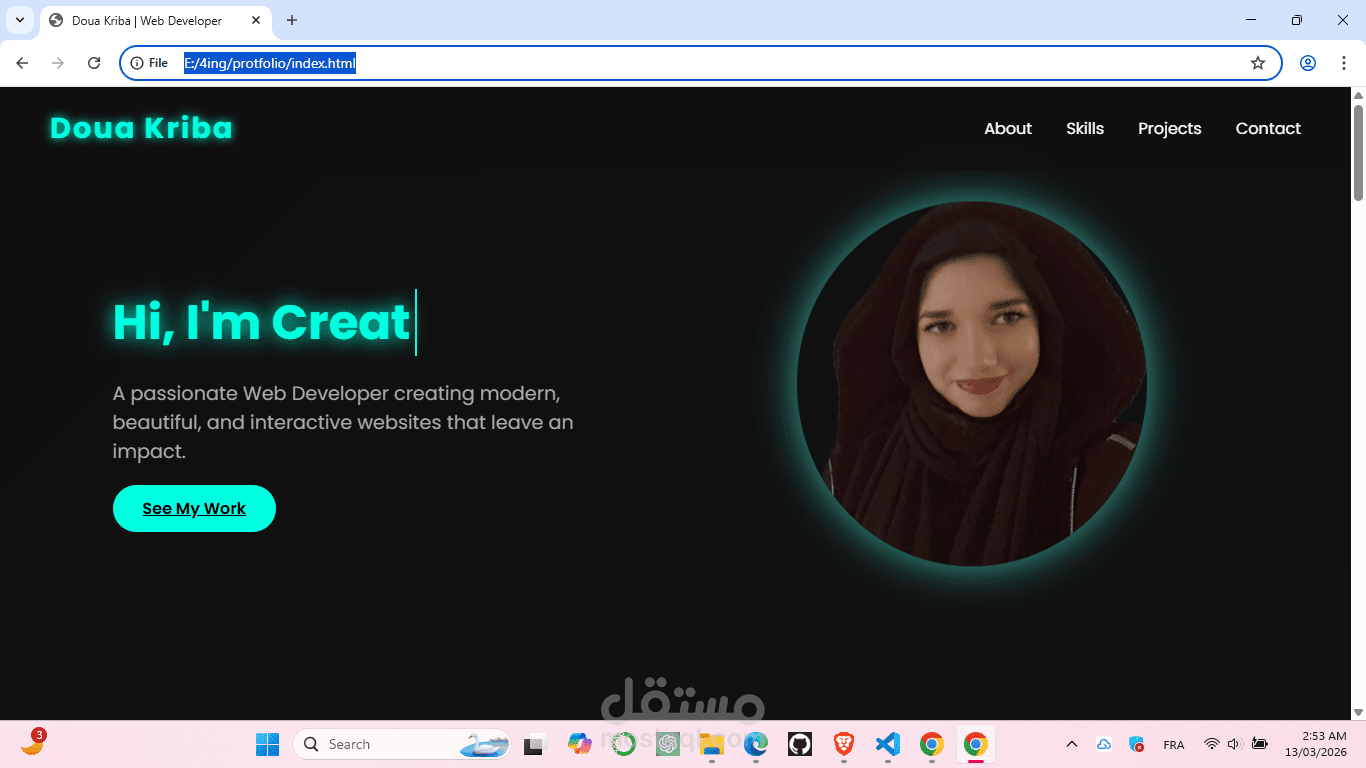Image resolution: width=1366 pixels, height=768 pixels.
Task: Click the File site-info icon in address bar
Action: tap(149, 63)
